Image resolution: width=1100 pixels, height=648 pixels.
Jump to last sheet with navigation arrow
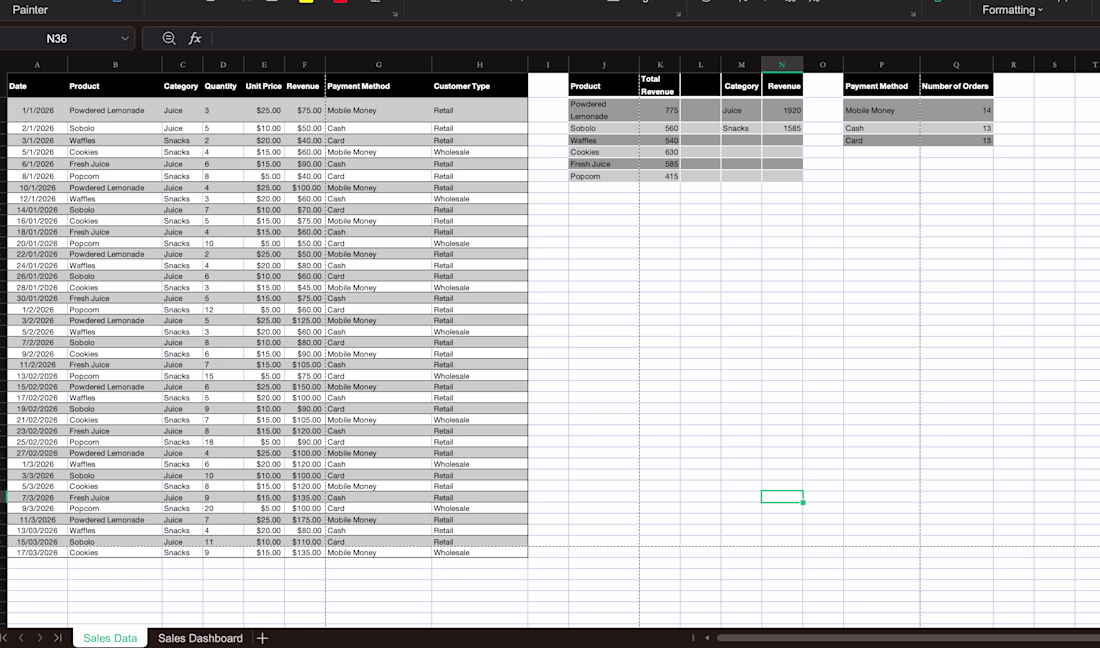tap(58, 637)
